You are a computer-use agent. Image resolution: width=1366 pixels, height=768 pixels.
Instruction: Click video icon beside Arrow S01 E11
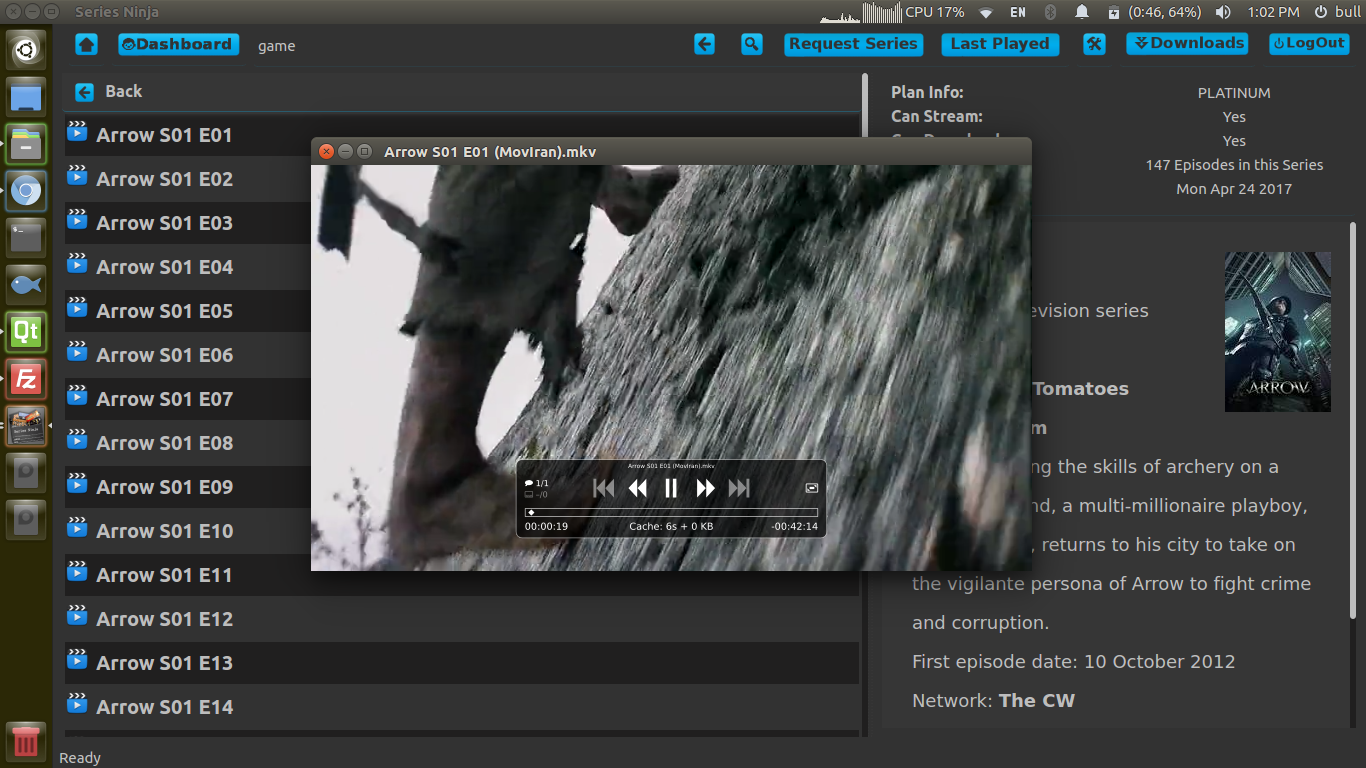pyautogui.click(x=77, y=571)
